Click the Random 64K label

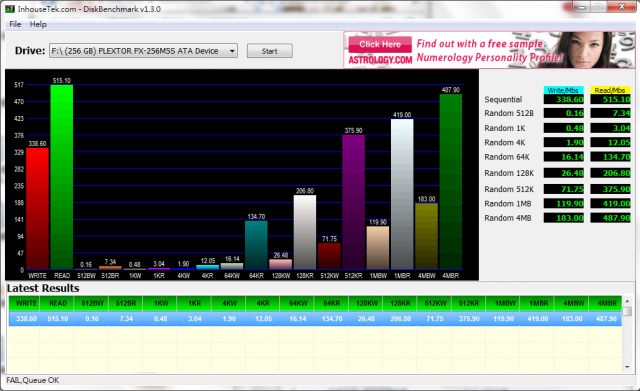[x=507, y=157]
